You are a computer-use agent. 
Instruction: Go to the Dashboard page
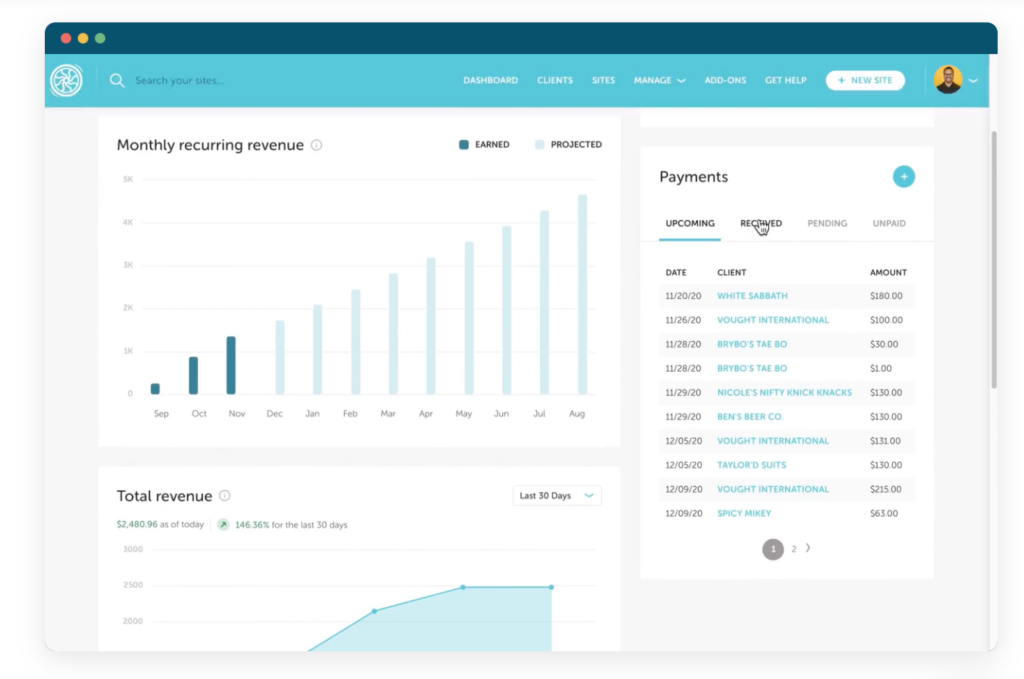[490, 80]
